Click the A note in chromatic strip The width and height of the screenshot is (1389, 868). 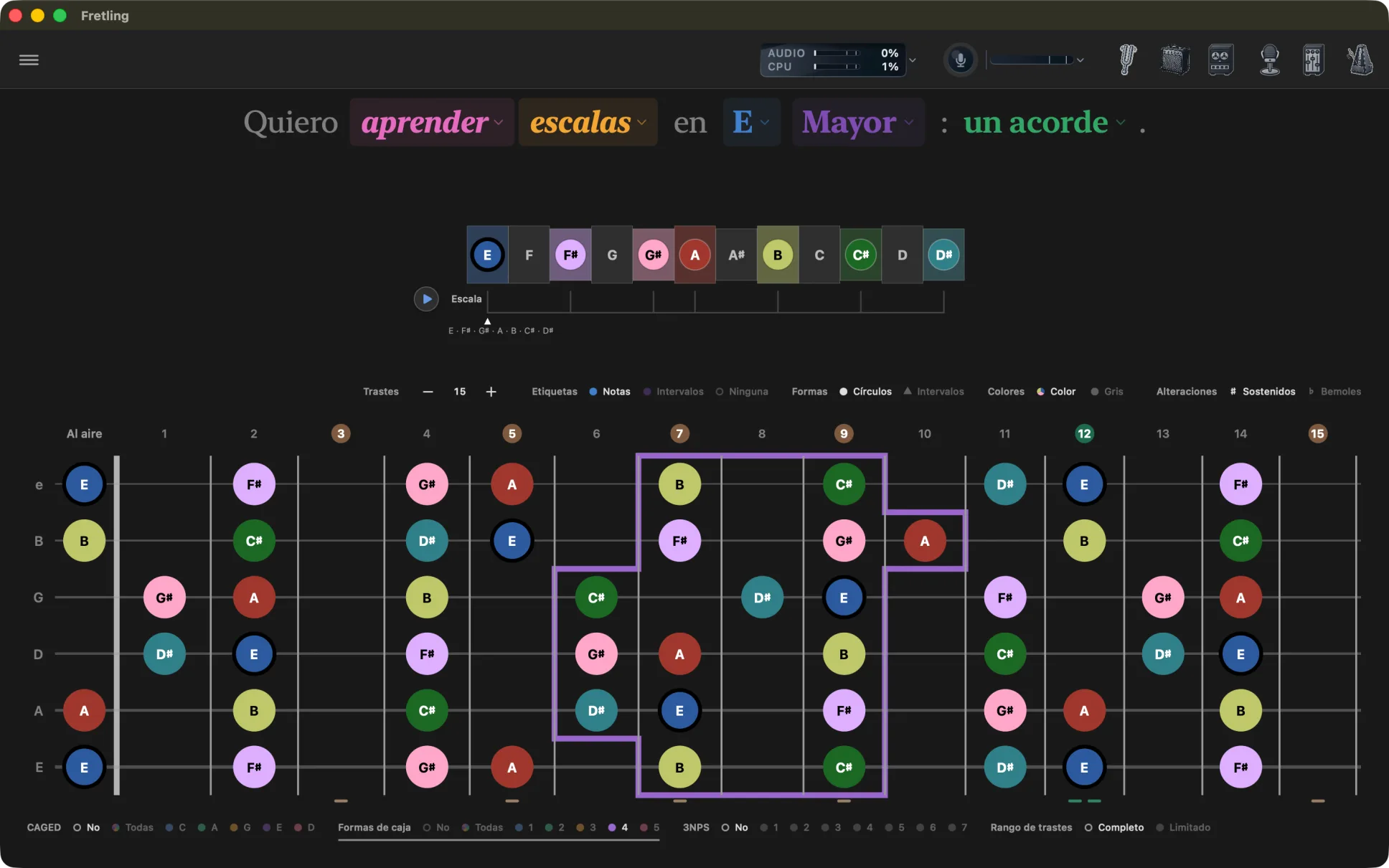click(694, 255)
